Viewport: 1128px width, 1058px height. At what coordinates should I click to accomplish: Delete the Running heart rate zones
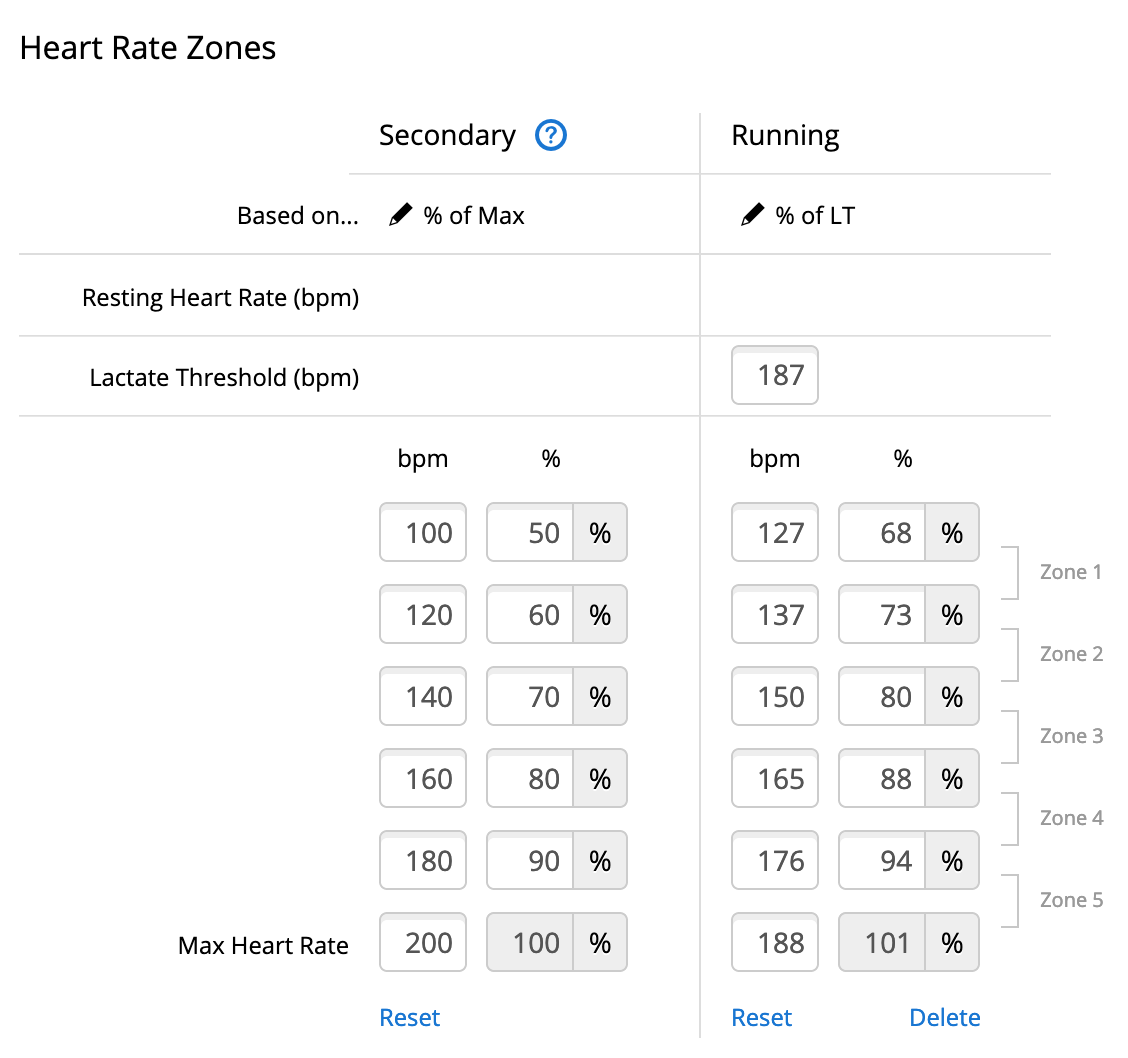pos(945,1018)
